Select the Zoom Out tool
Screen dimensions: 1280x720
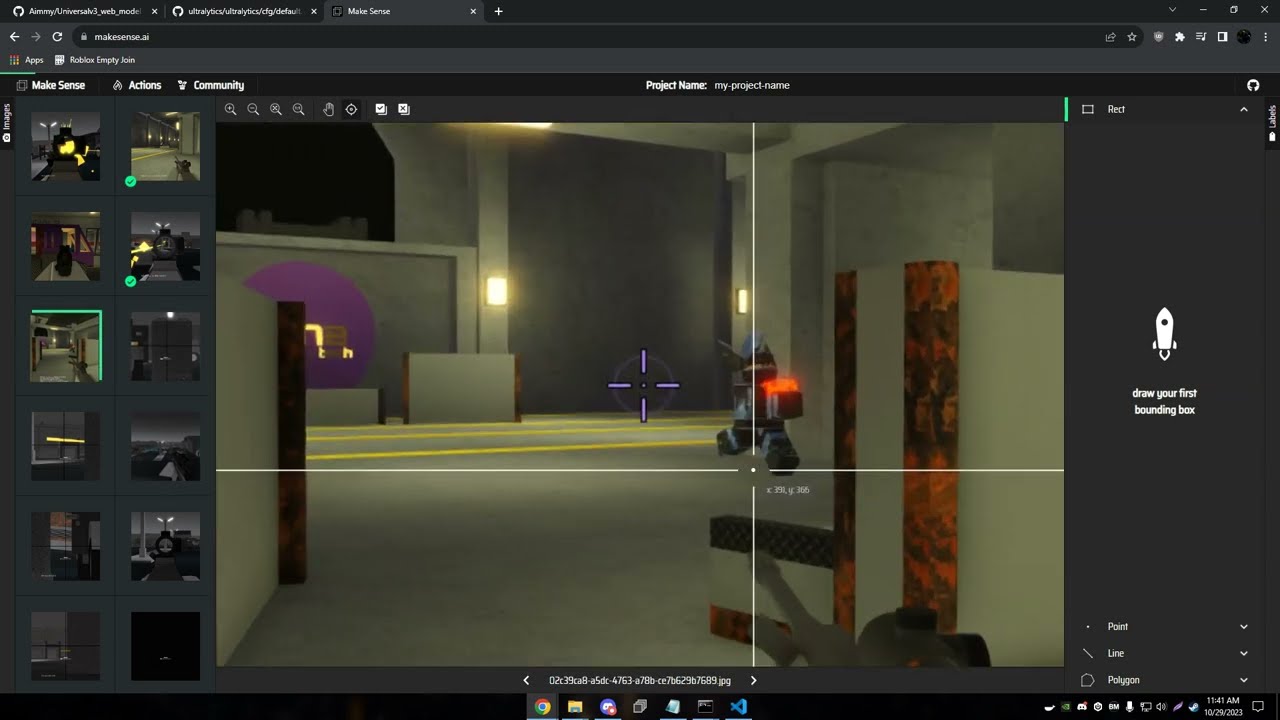[x=253, y=109]
